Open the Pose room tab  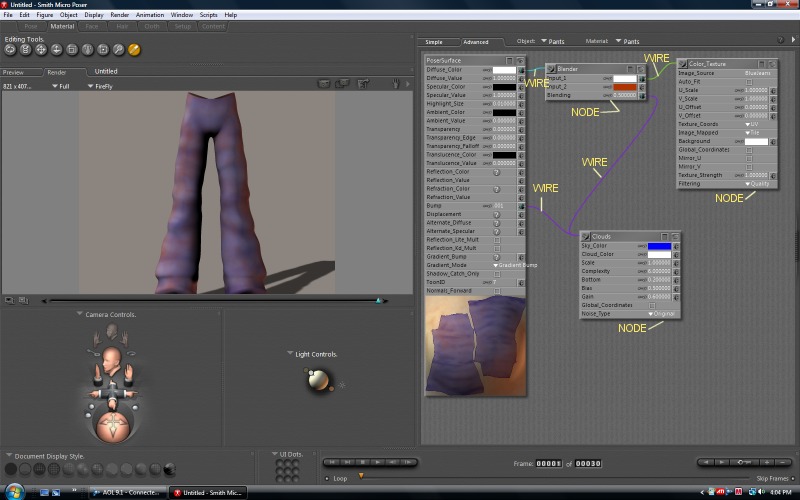[x=32, y=26]
